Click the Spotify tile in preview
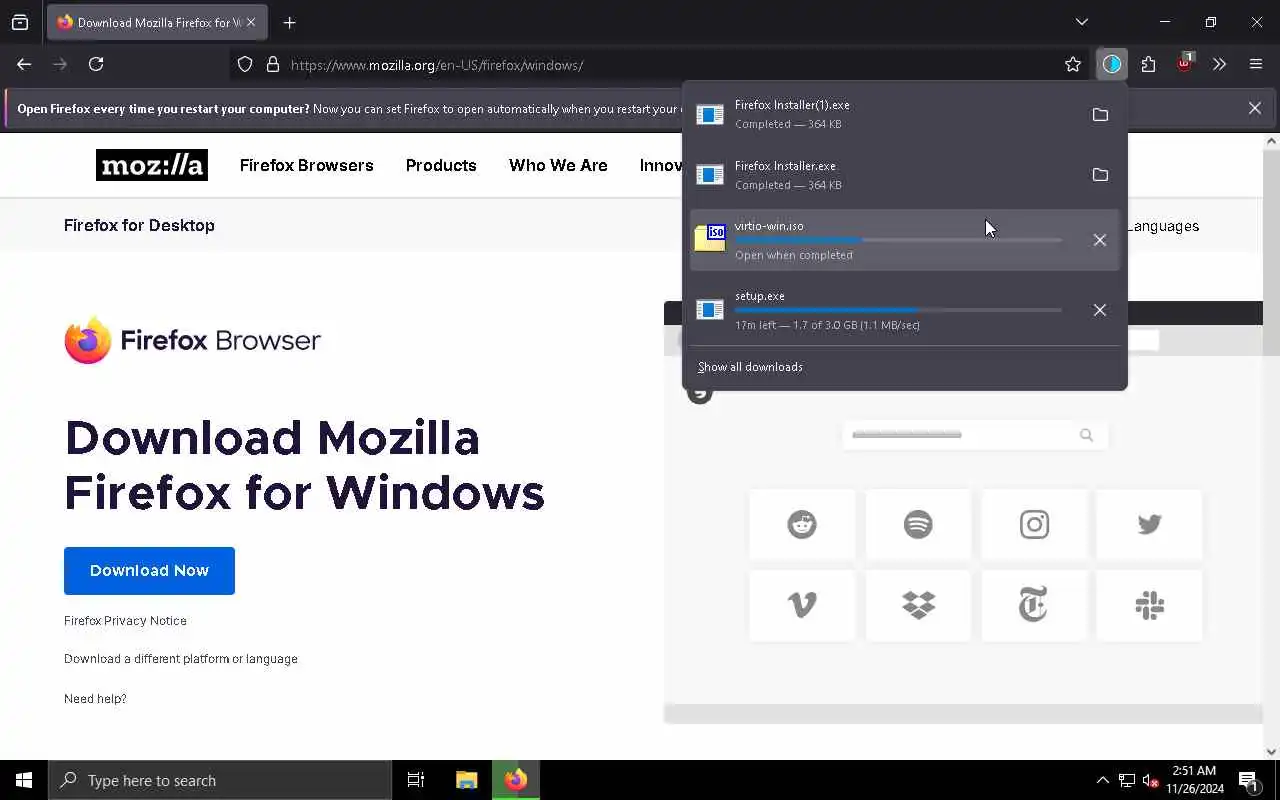Image resolution: width=1280 pixels, height=800 pixels. (918, 524)
